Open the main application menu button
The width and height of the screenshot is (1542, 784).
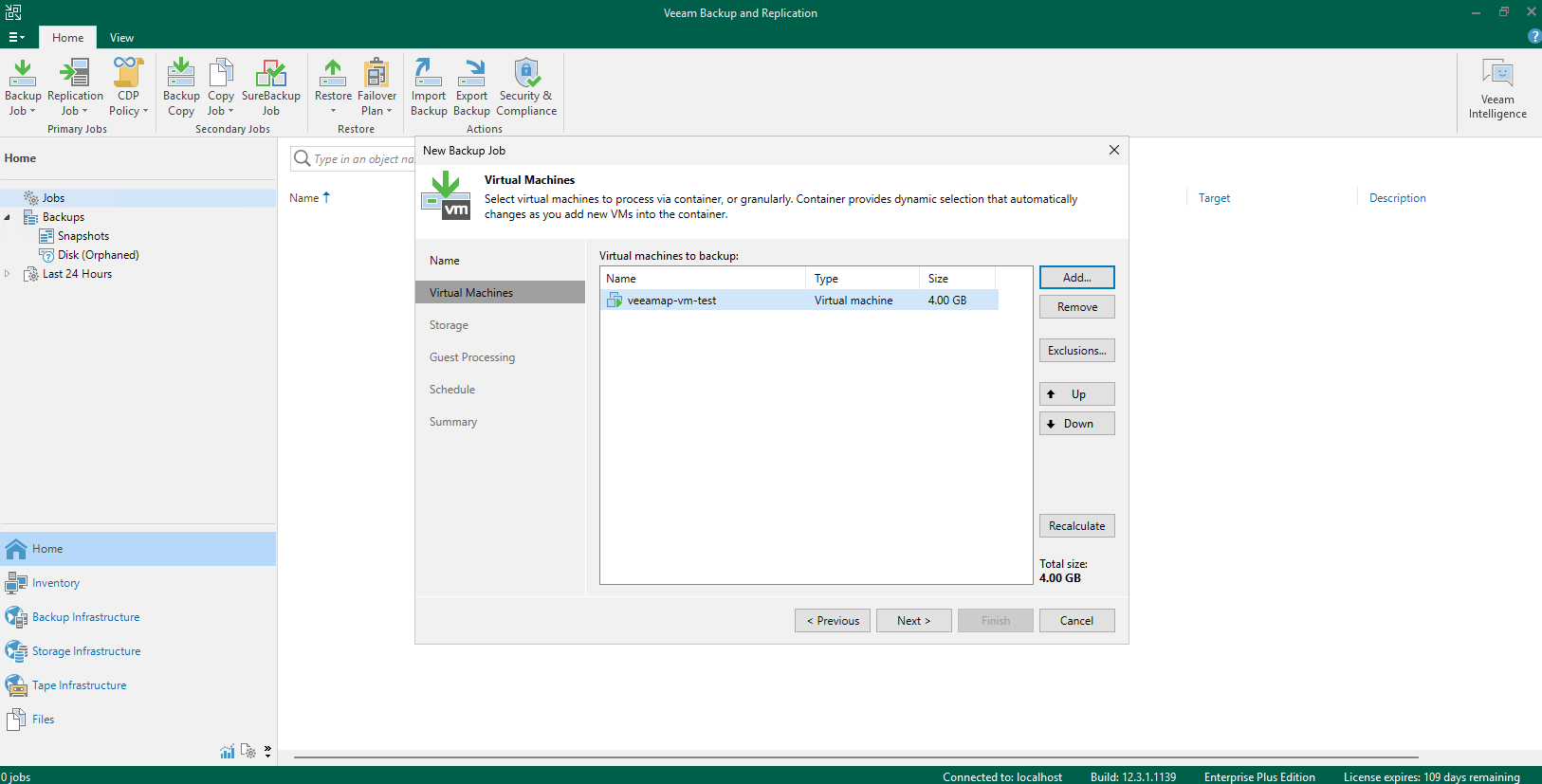[16, 37]
